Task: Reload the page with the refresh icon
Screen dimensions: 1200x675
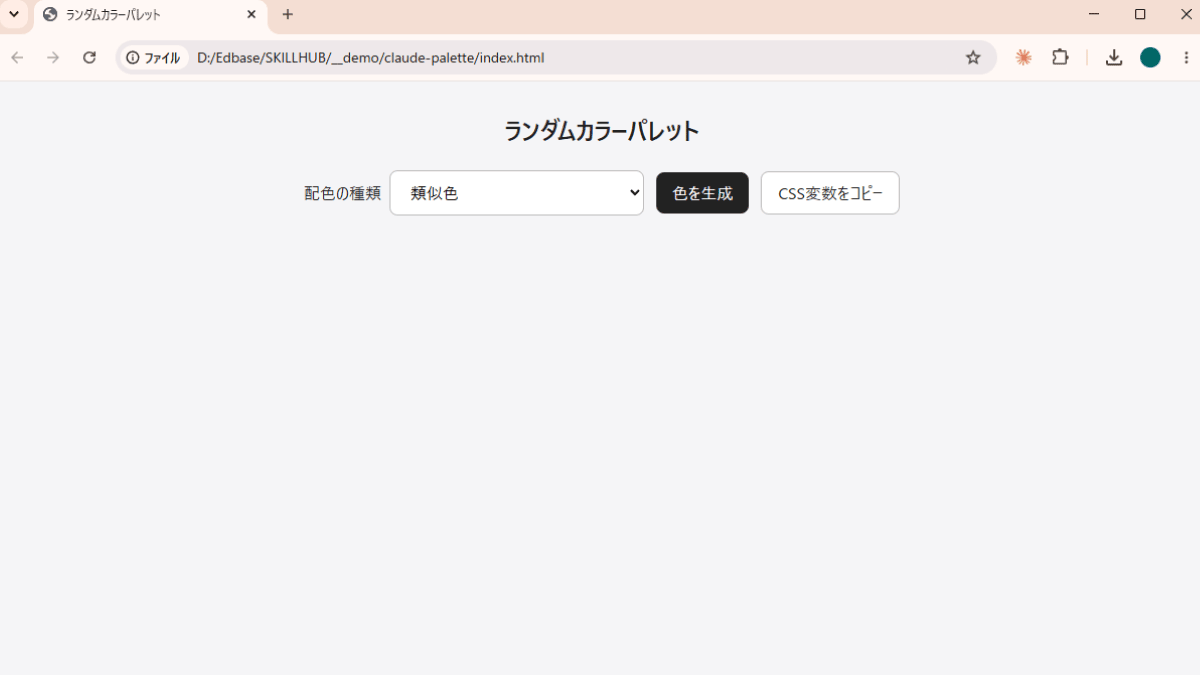Action: coord(89,58)
